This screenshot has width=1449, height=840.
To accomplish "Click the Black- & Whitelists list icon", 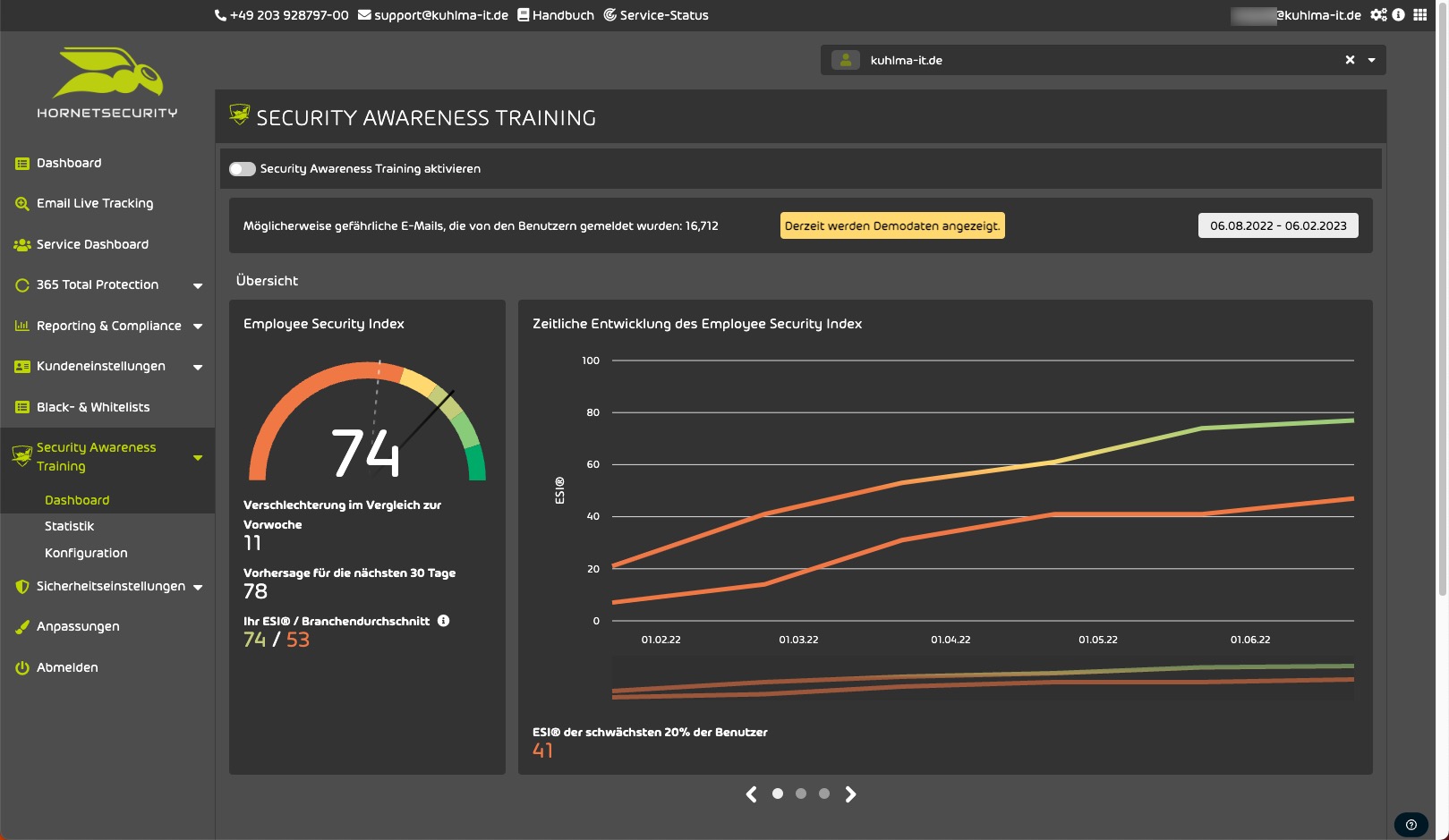I will coord(22,407).
